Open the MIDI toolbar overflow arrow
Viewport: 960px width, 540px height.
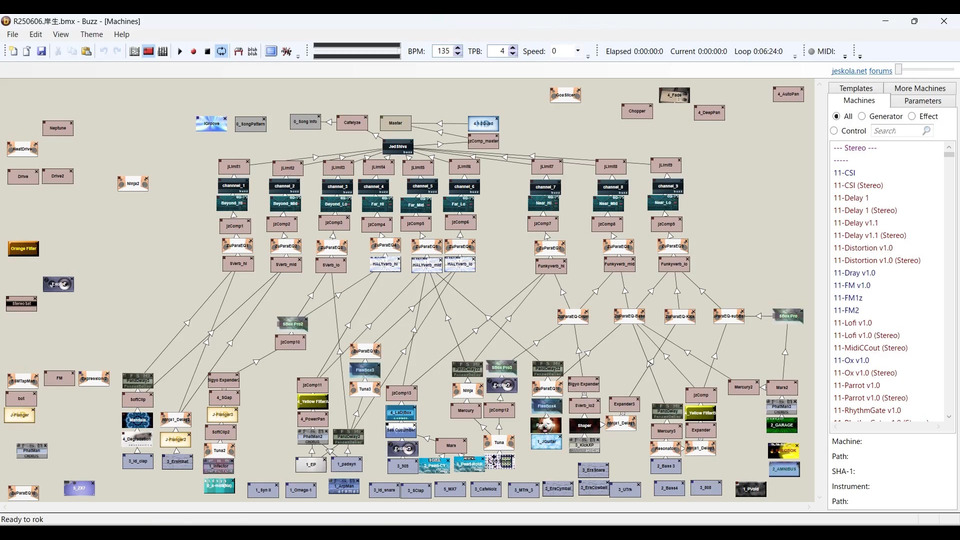tap(845, 55)
